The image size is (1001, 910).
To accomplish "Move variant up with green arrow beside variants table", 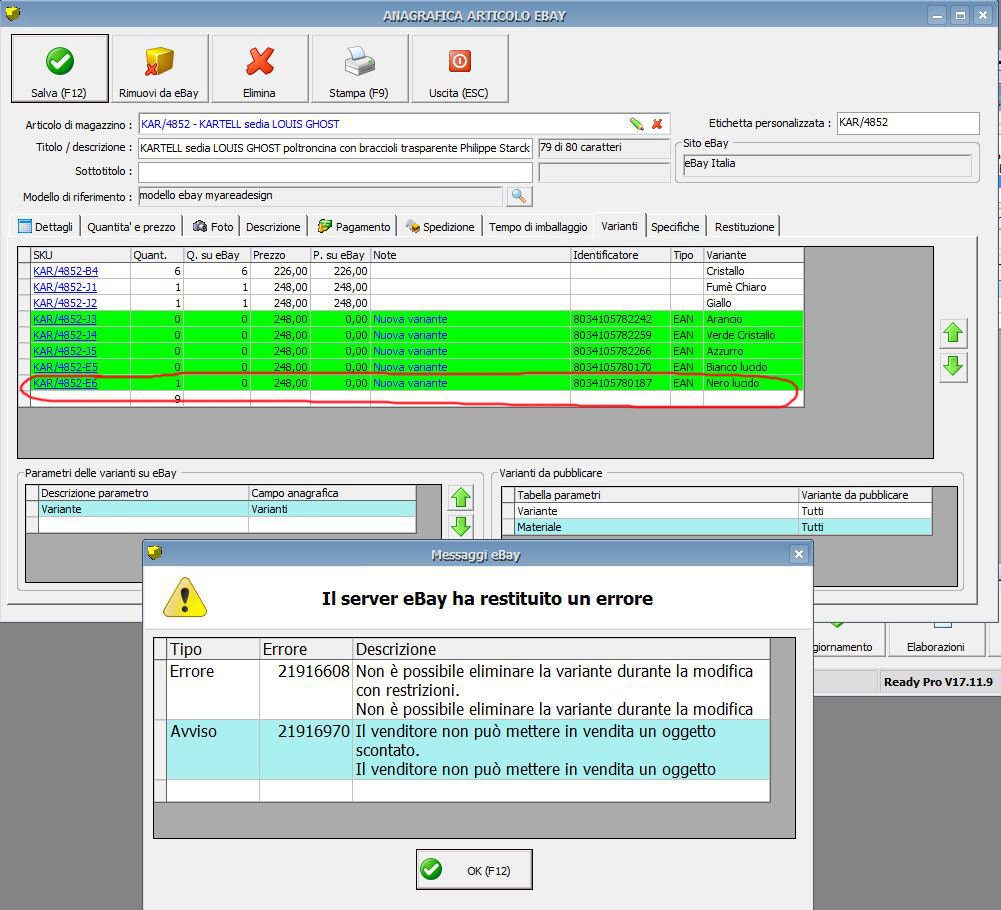I will click(953, 333).
